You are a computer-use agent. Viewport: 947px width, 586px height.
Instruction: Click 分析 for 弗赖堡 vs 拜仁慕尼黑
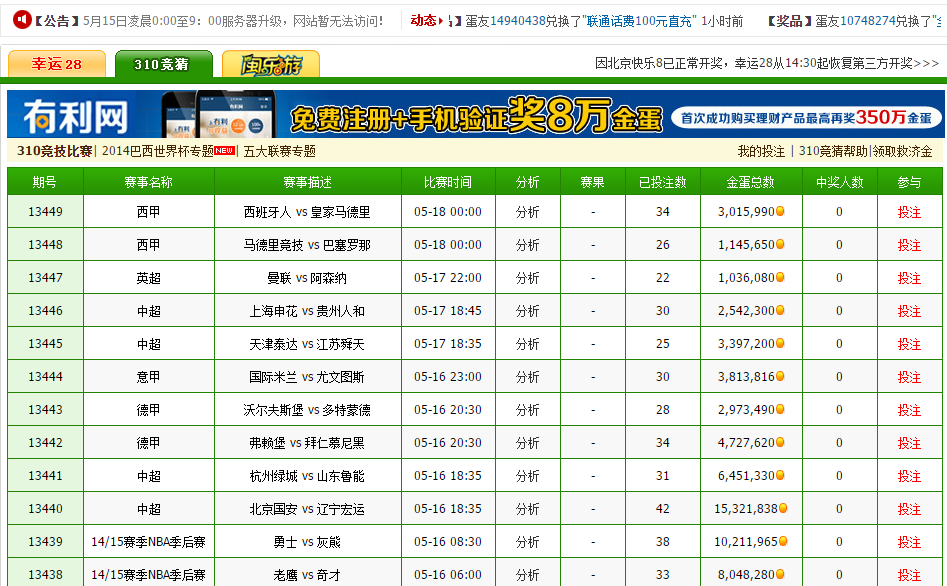click(x=527, y=443)
